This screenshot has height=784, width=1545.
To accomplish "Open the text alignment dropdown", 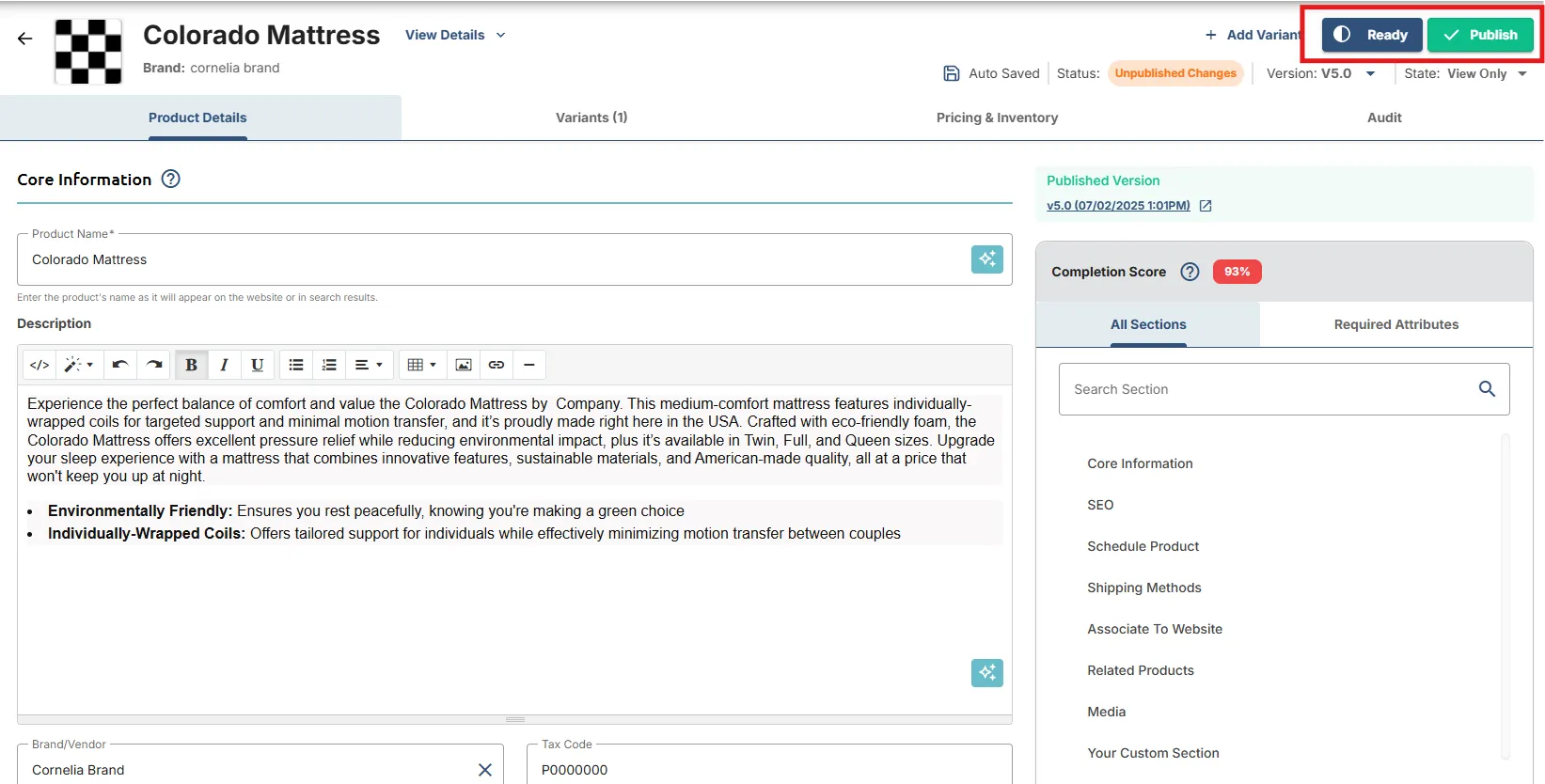I will (x=369, y=365).
